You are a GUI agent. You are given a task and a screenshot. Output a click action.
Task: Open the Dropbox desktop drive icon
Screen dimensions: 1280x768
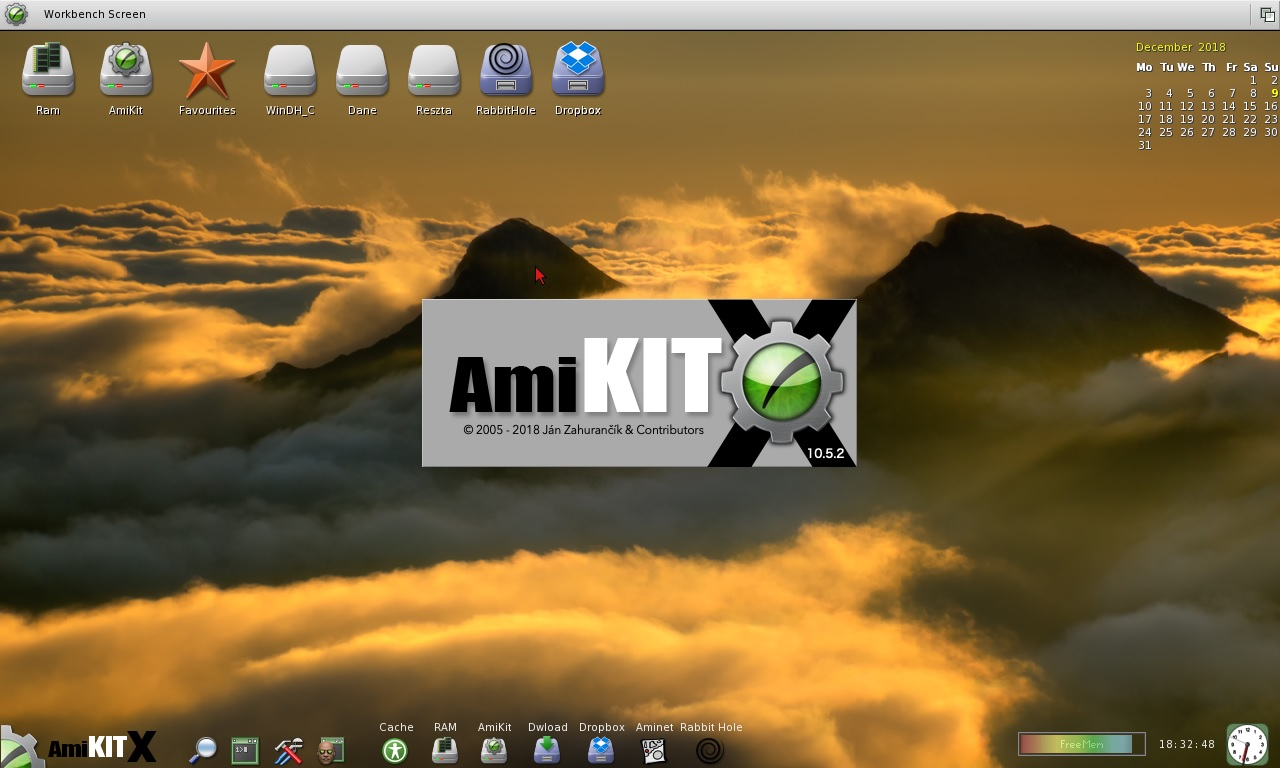(x=578, y=70)
